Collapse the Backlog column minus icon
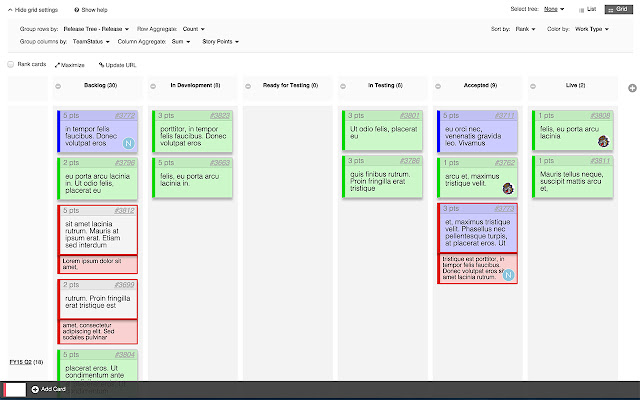 point(58,86)
